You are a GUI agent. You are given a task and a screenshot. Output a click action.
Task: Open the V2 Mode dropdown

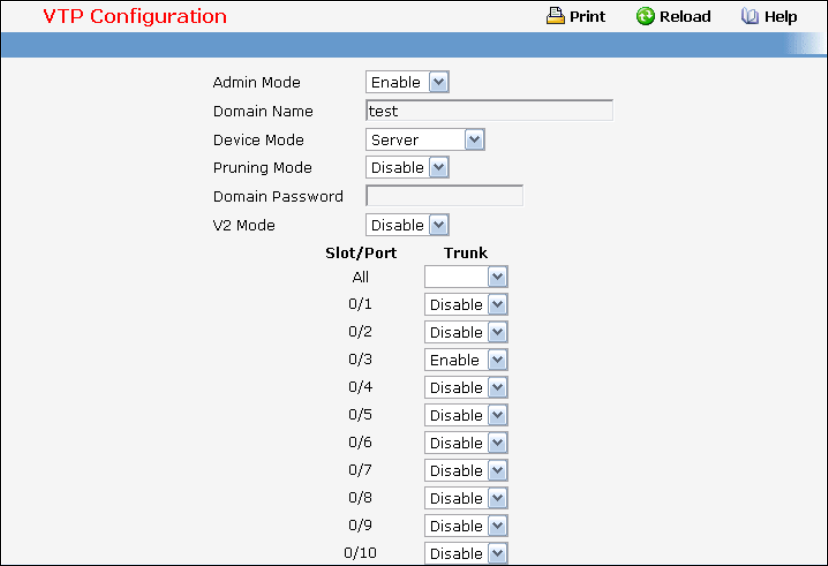tap(407, 225)
